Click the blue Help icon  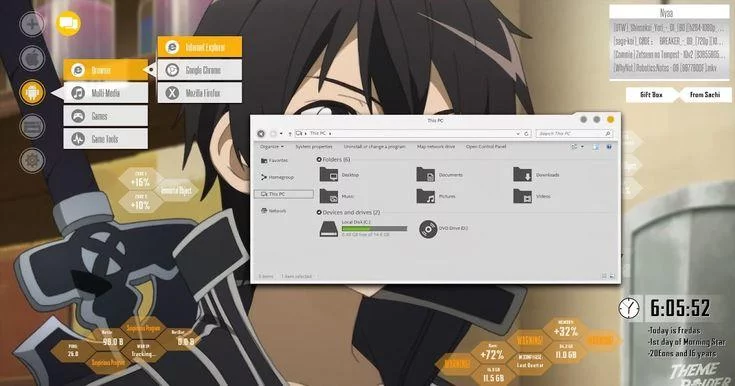tap(609, 147)
